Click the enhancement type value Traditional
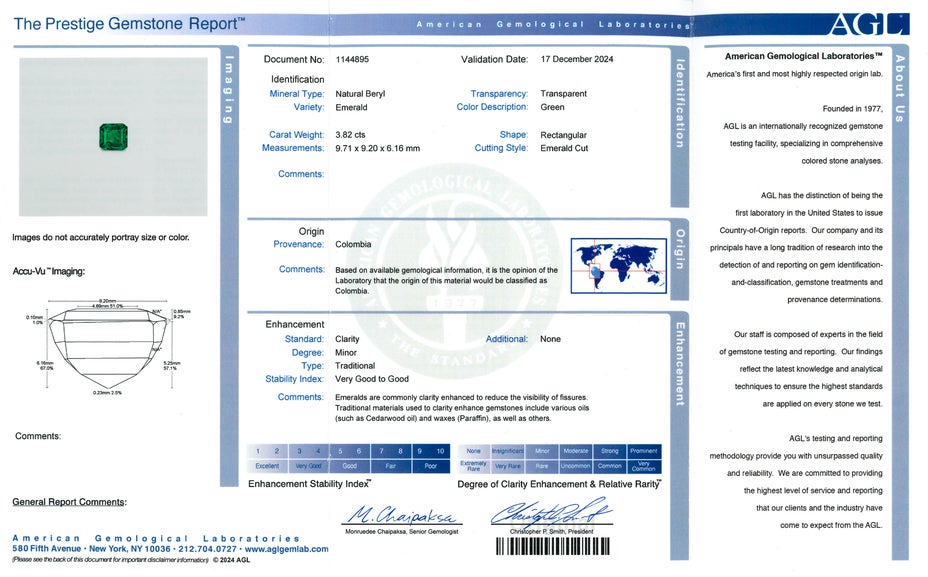Viewport: 928px width, 577px height. click(x=355, y=366)
